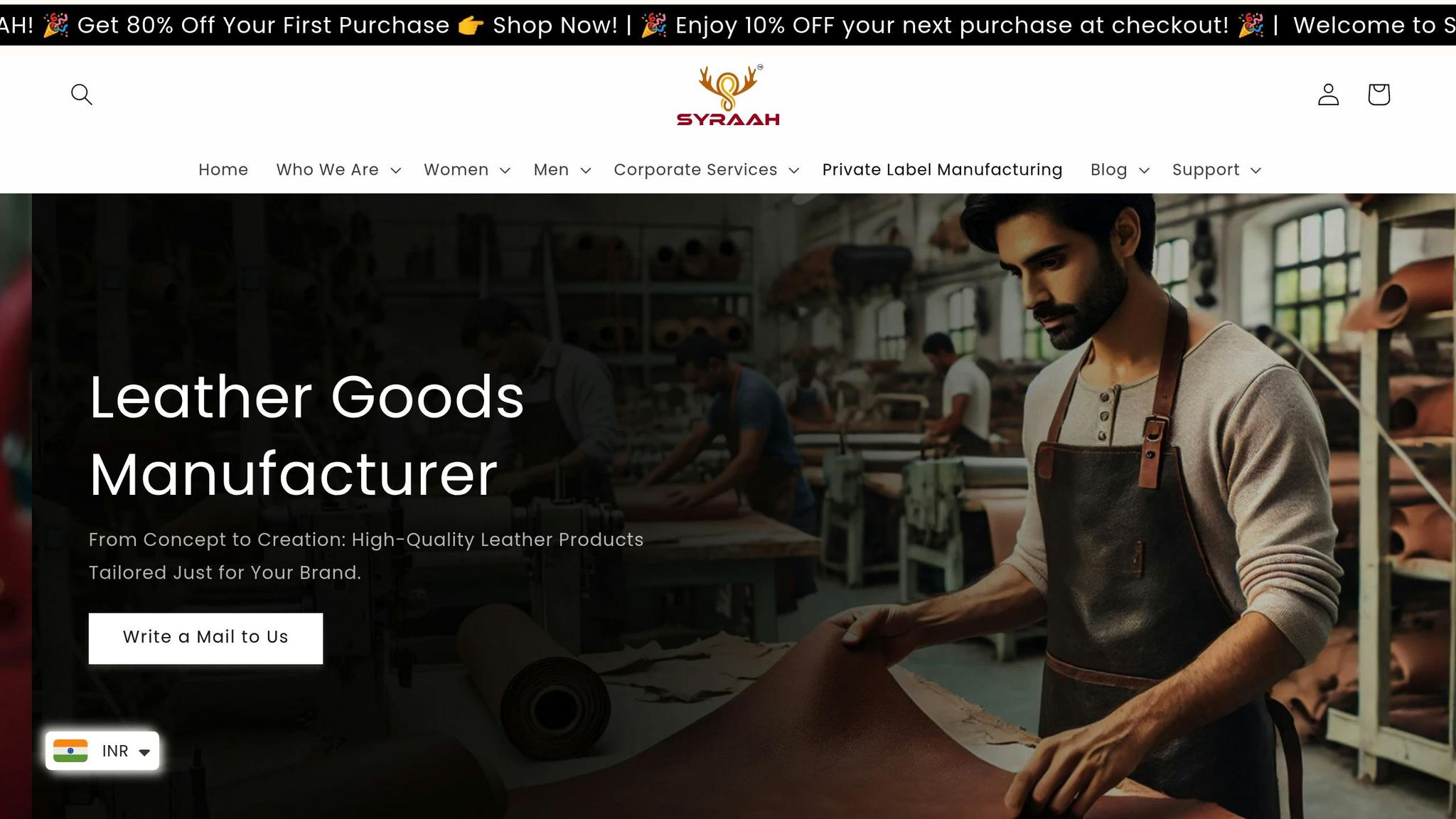Screen dimensions: 1456x819
Task: Expand the Corporate Services menu
Action: 707,170
